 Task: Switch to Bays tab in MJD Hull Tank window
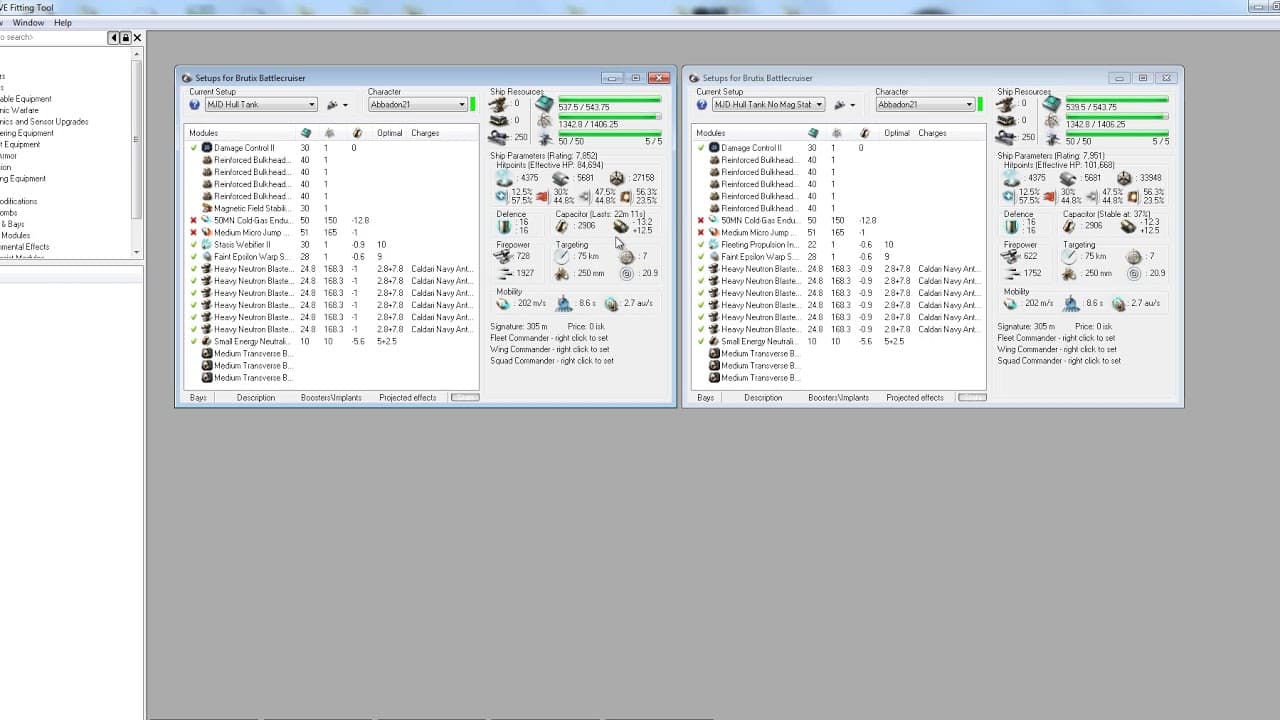tap(198, 397)
